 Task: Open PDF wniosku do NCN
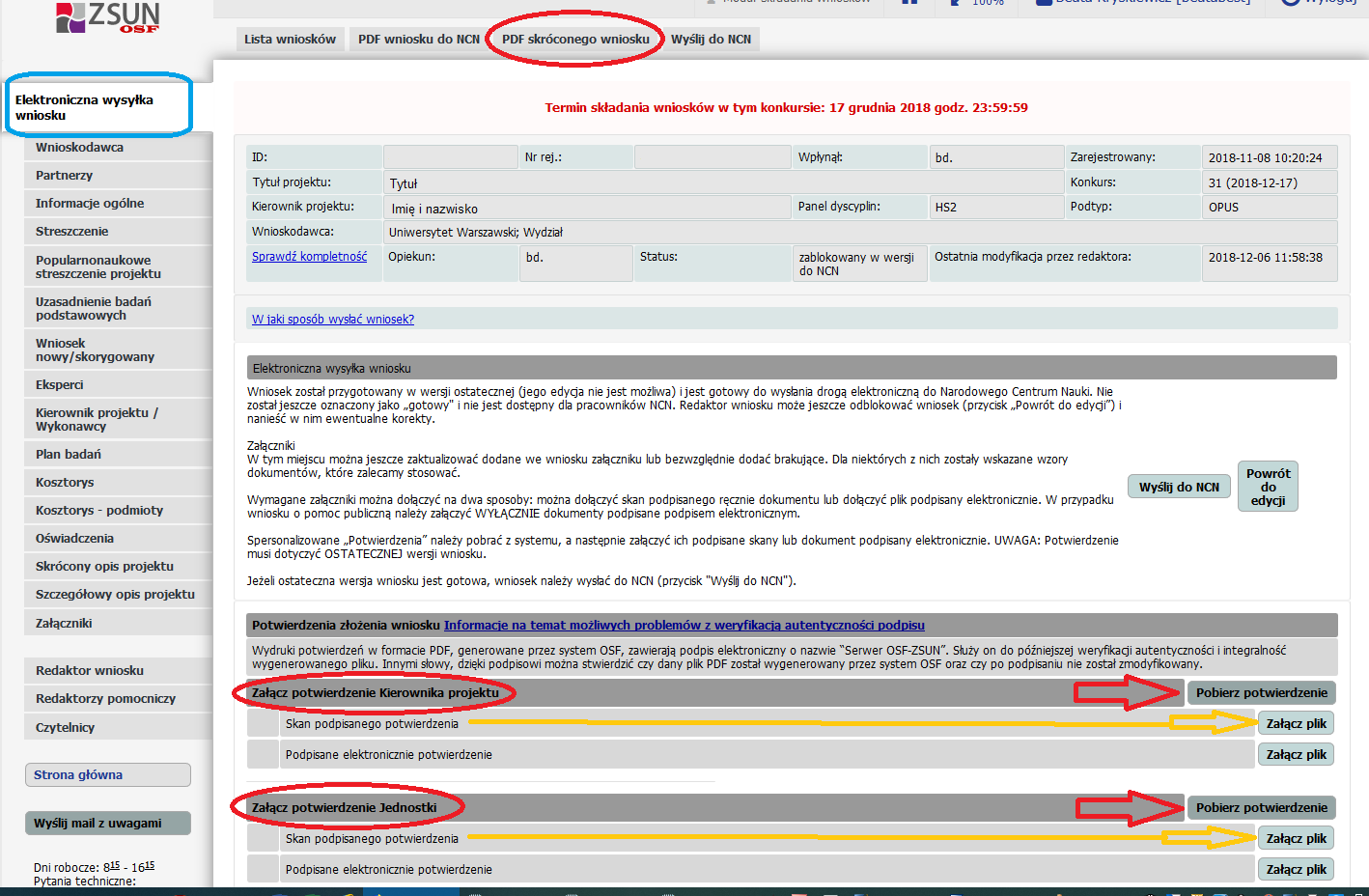coord(418,40)
